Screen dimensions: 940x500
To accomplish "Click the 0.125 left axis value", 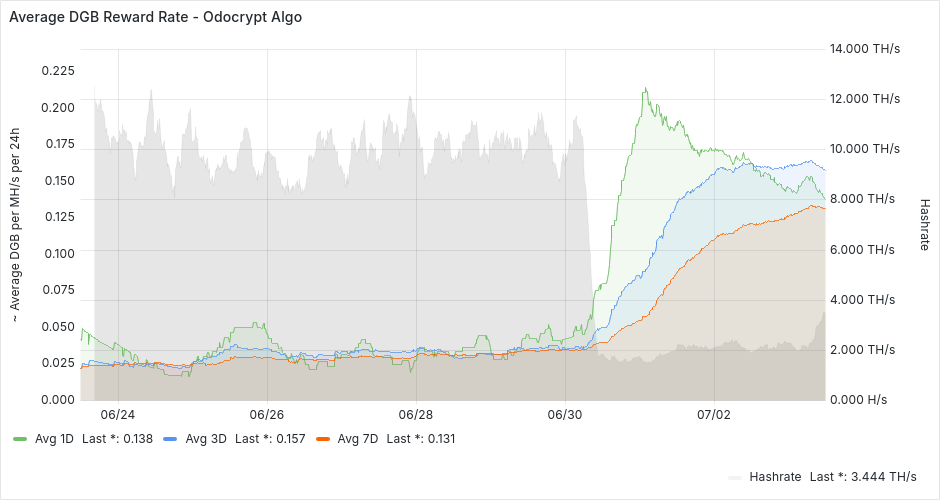I will click(58, 216).
